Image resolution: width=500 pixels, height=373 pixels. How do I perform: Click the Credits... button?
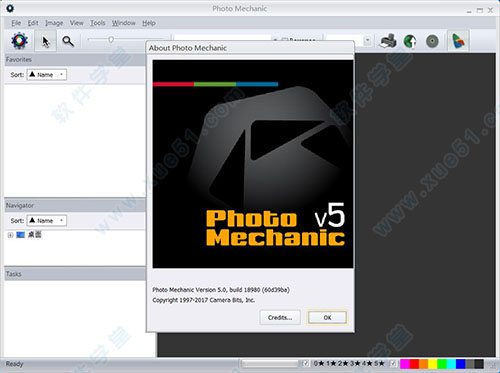point(280,317)
